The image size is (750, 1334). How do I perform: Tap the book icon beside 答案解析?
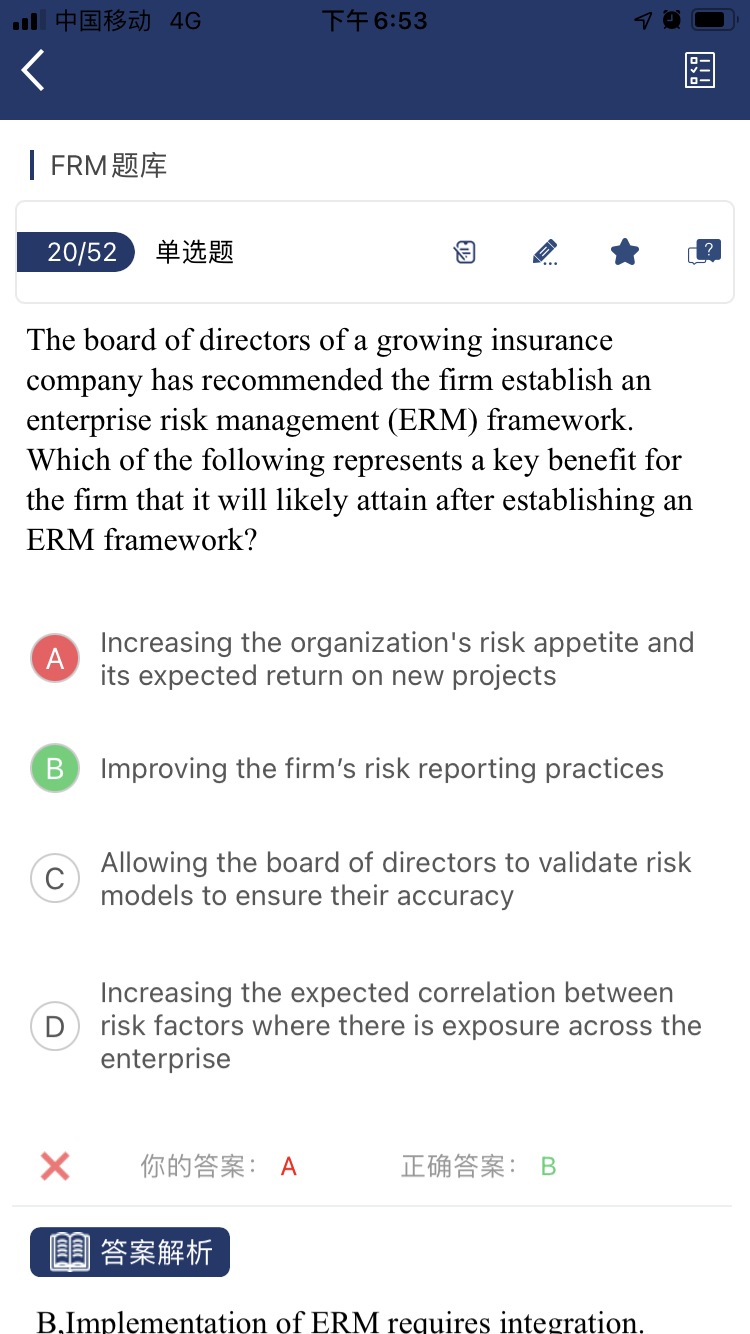point(70,1252)
